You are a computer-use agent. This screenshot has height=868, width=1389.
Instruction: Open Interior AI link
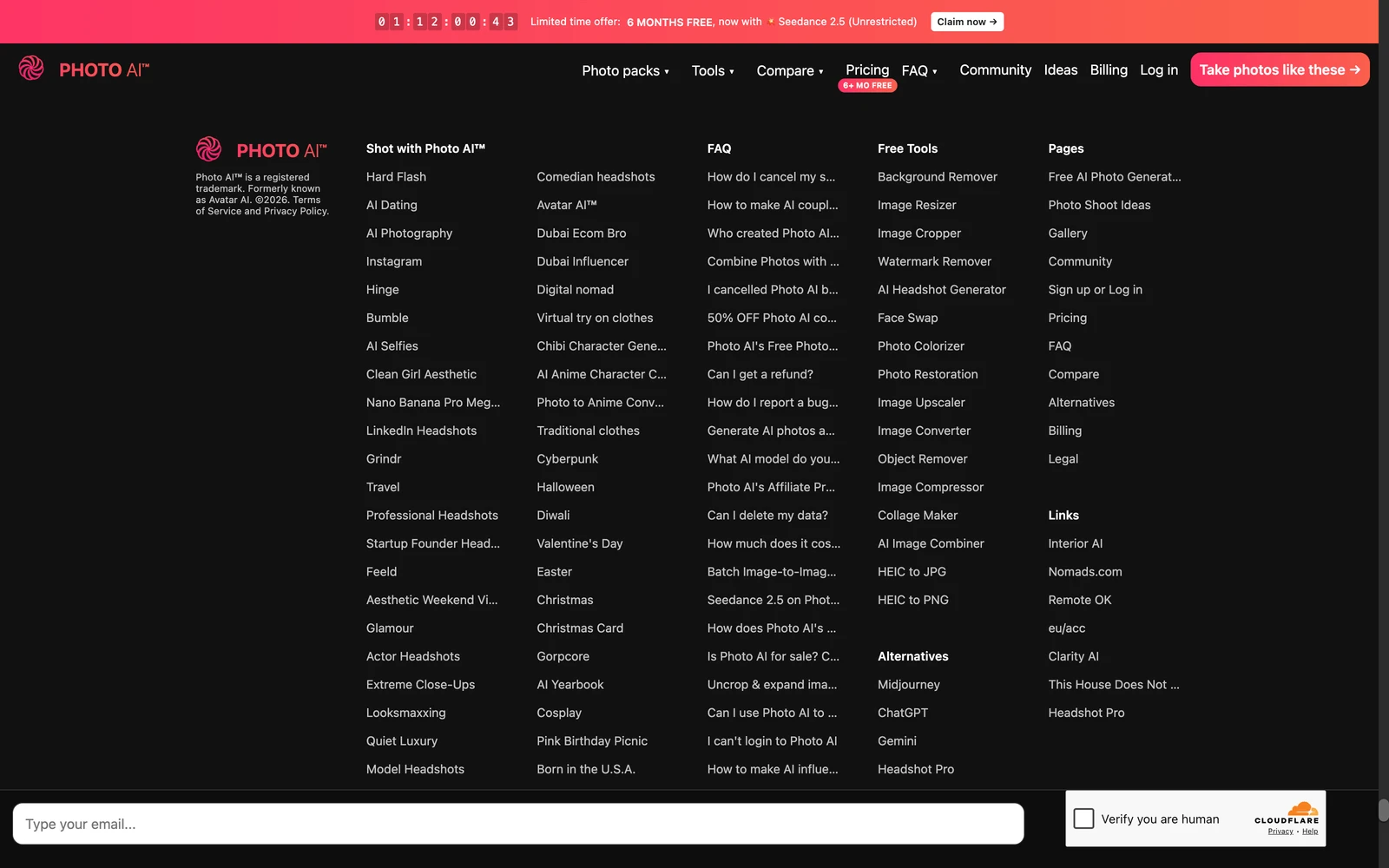1075,543
